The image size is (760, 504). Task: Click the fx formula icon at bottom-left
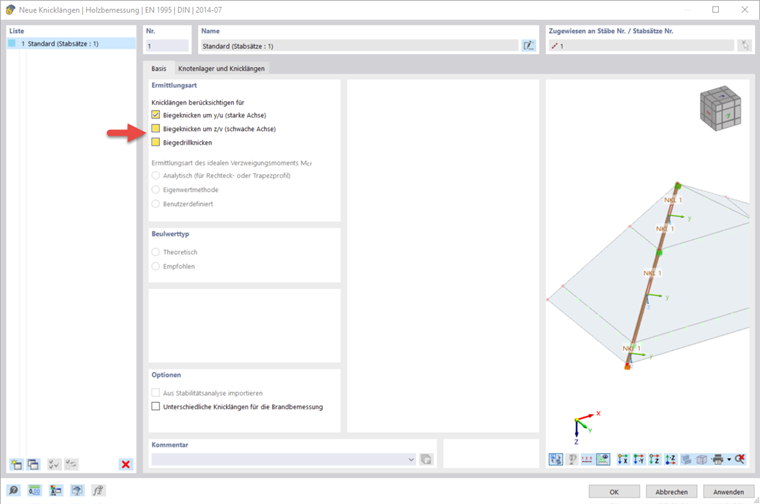coord(98,490)
